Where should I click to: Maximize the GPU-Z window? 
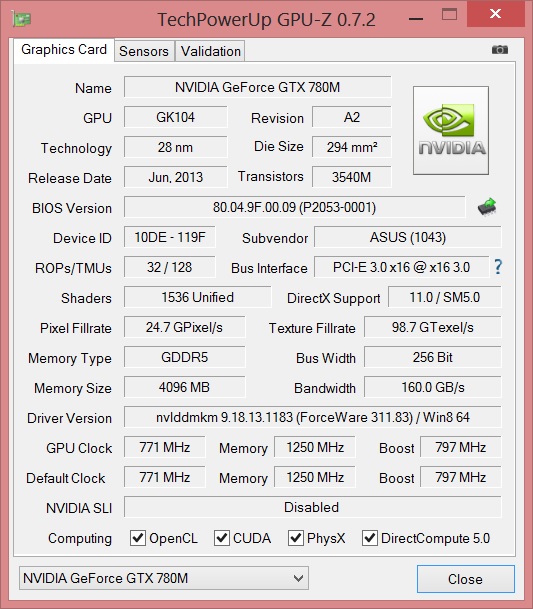[449, 15]
